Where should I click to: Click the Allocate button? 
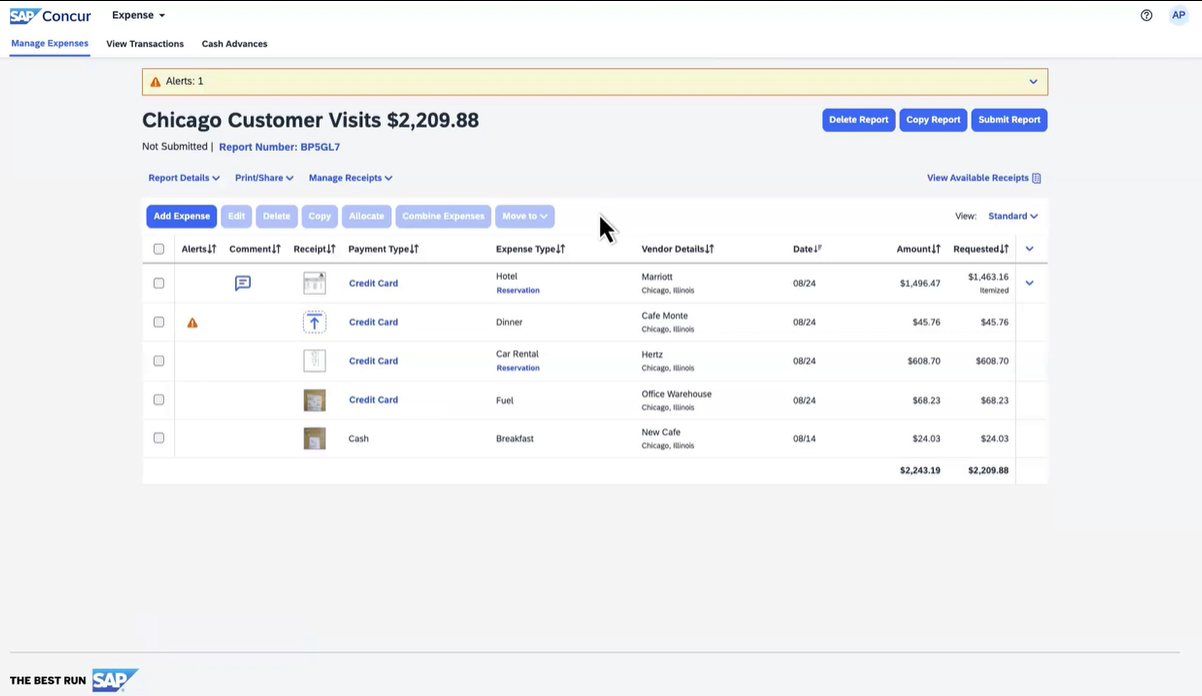[x=366, y=216]
